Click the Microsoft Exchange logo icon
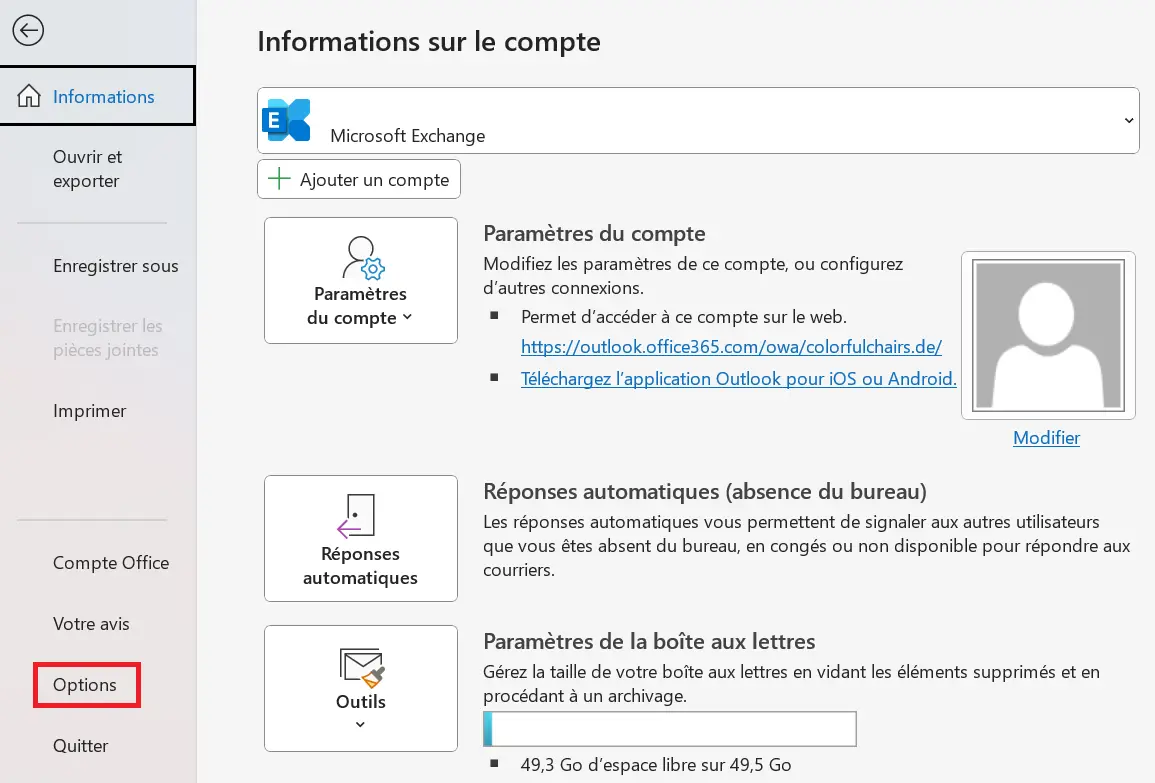Viewport: 1155px width, 783px height. click(x=287, y=120)
